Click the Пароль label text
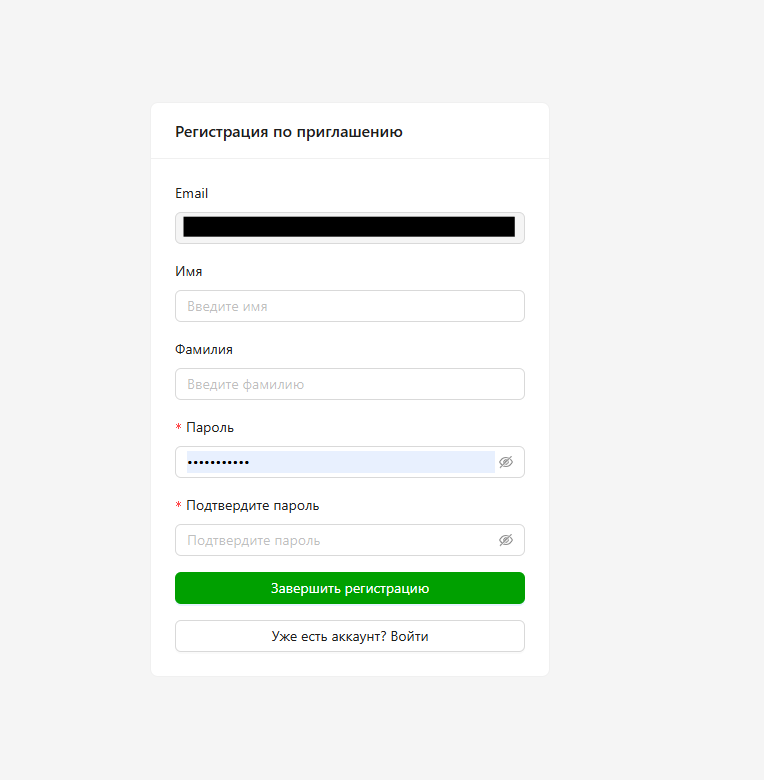The width and height of the screenshot is (764, 780). 210,427
